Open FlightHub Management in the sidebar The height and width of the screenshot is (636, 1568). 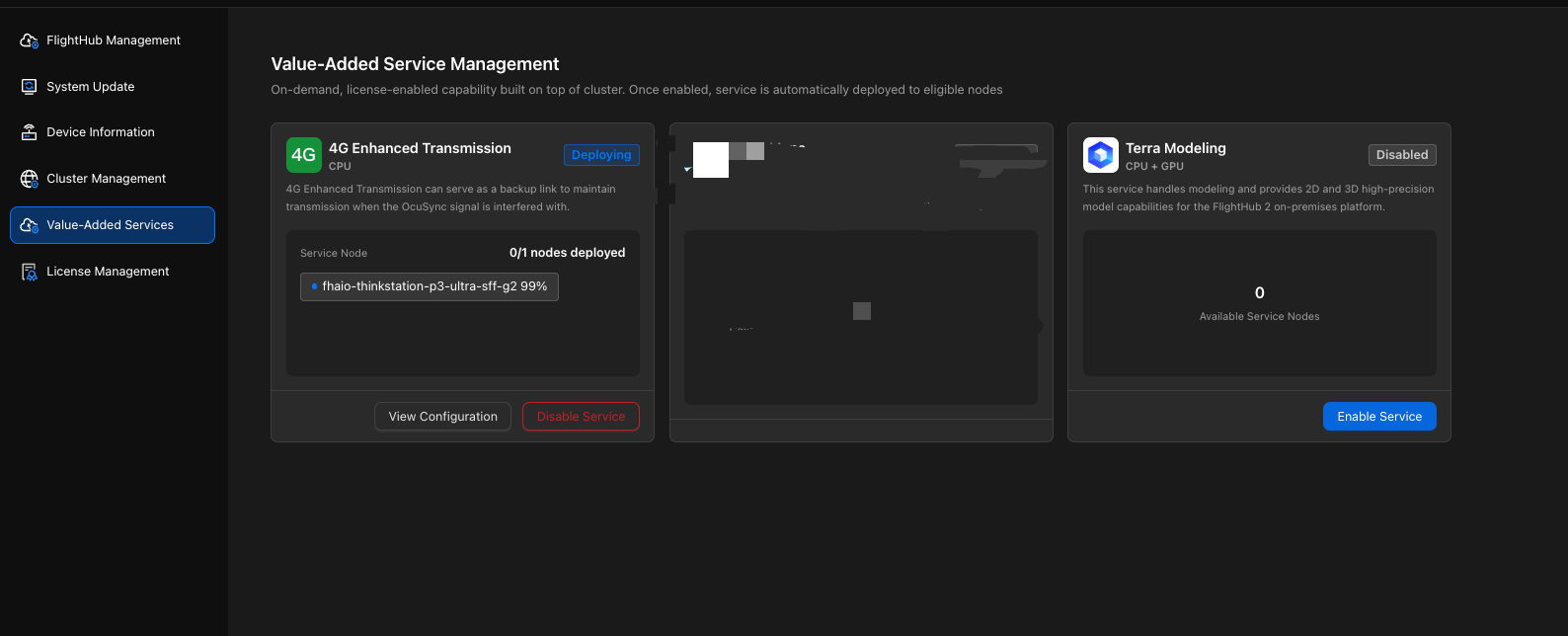113,40
